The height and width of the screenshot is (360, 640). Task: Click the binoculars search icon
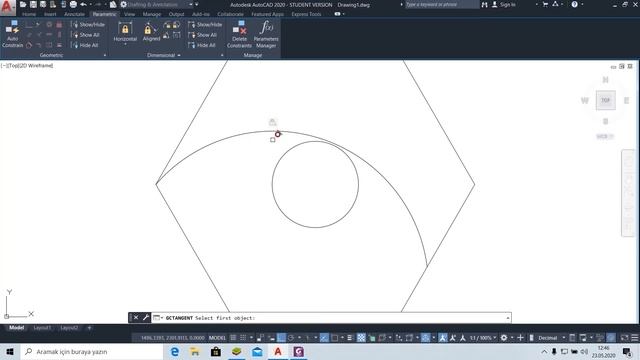[x=484, y=4]
